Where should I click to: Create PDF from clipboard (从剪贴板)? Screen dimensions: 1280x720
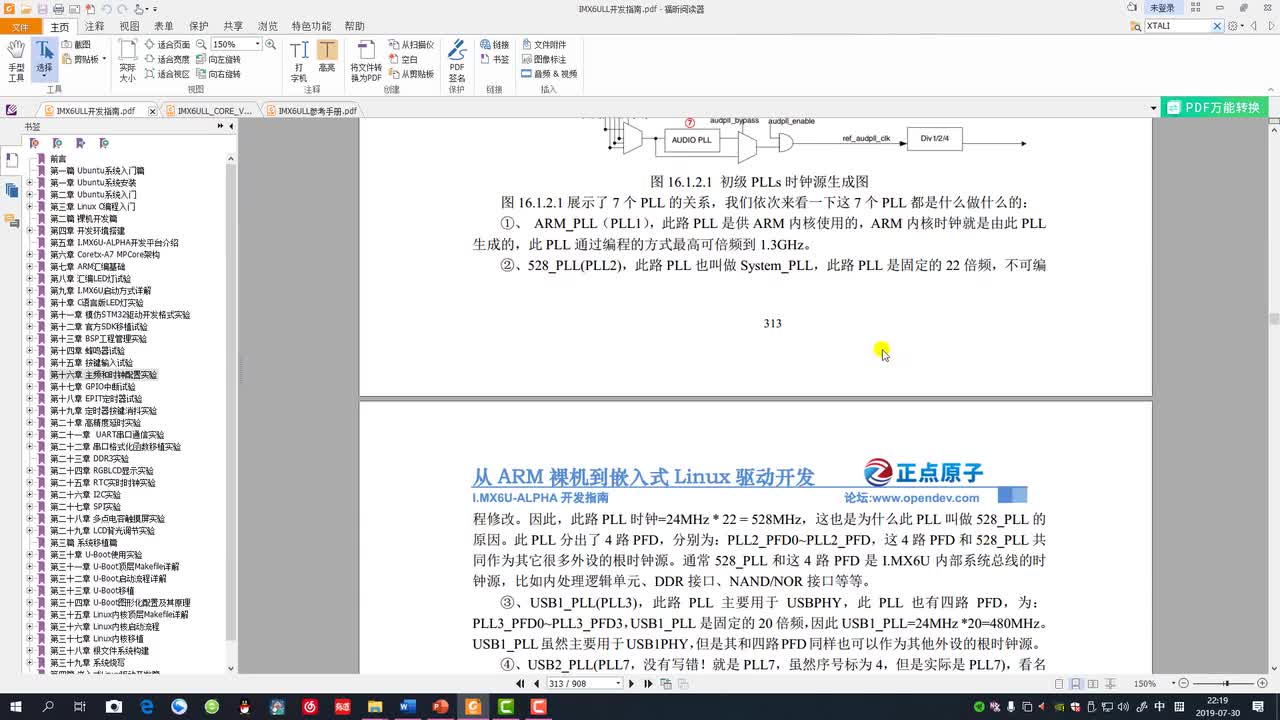(x=411, y=74)
